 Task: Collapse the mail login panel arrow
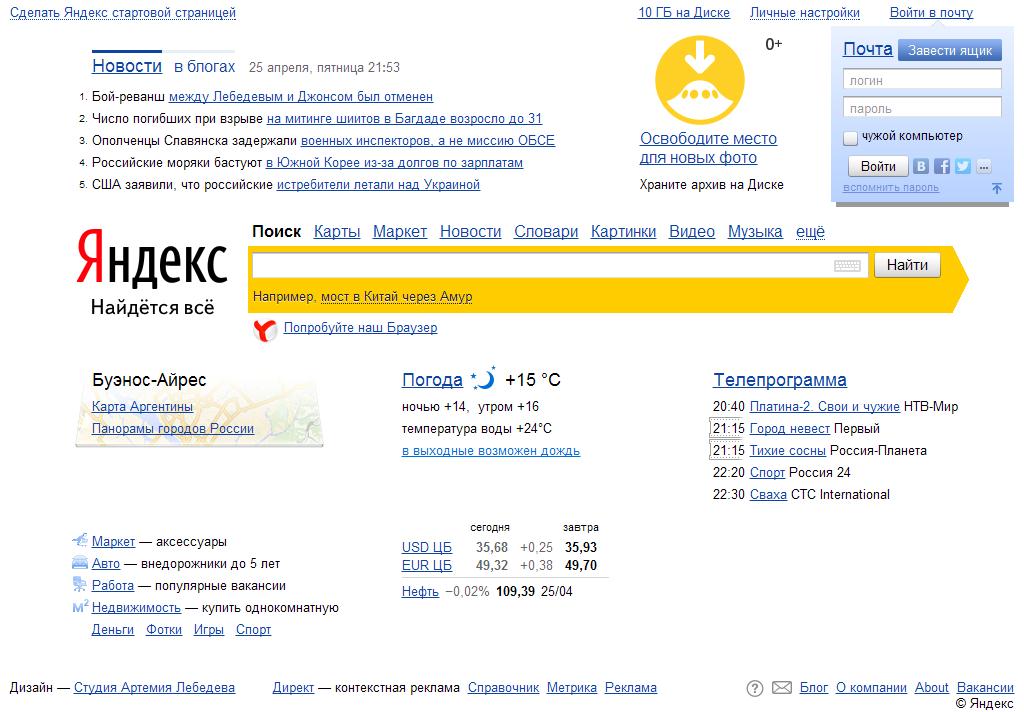click(996, 188)
